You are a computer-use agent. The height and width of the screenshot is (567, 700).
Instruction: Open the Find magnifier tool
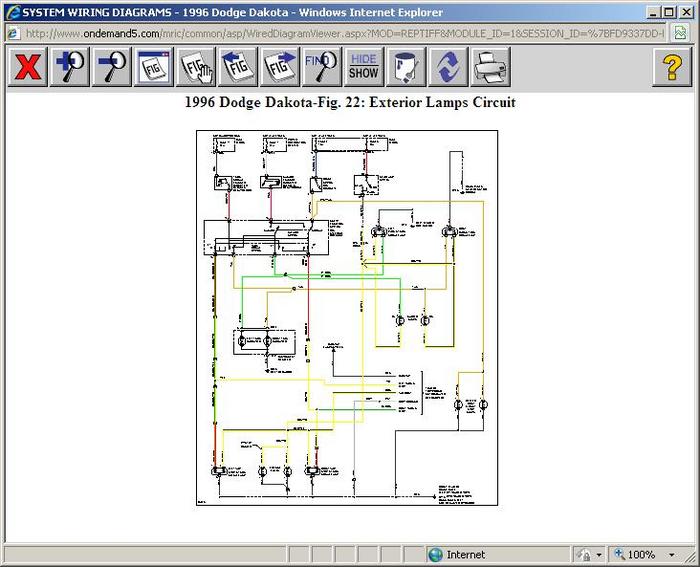click(322, 67)
